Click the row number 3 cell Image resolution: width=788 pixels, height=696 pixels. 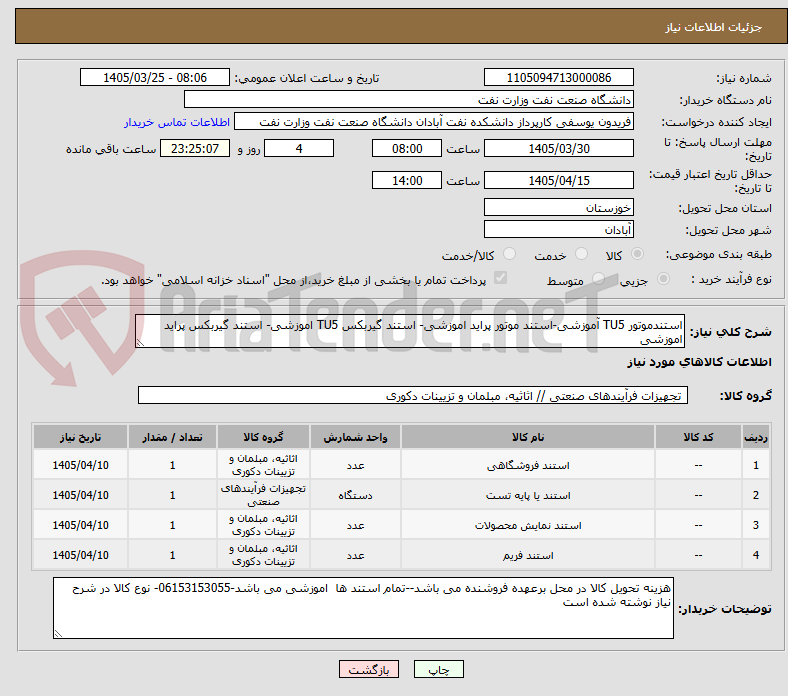(755, 525)
